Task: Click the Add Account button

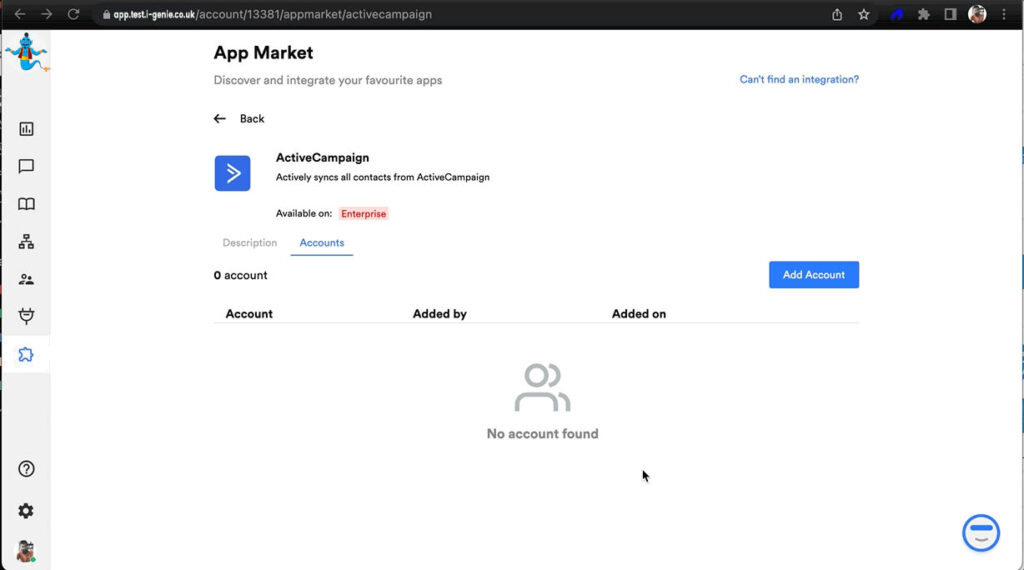Action: click(x=813, y=275)
